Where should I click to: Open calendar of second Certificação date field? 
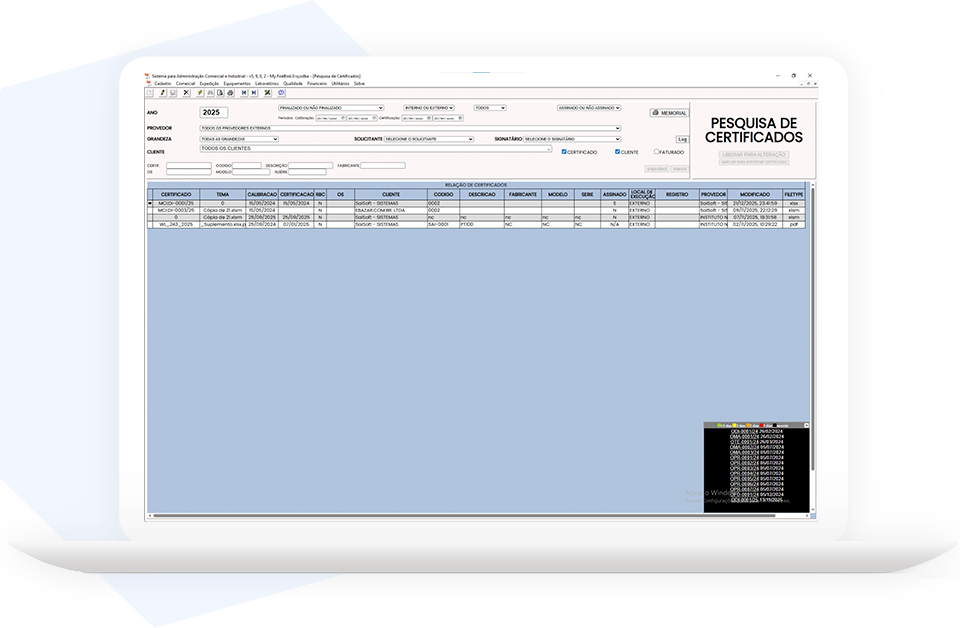[460, 118]
